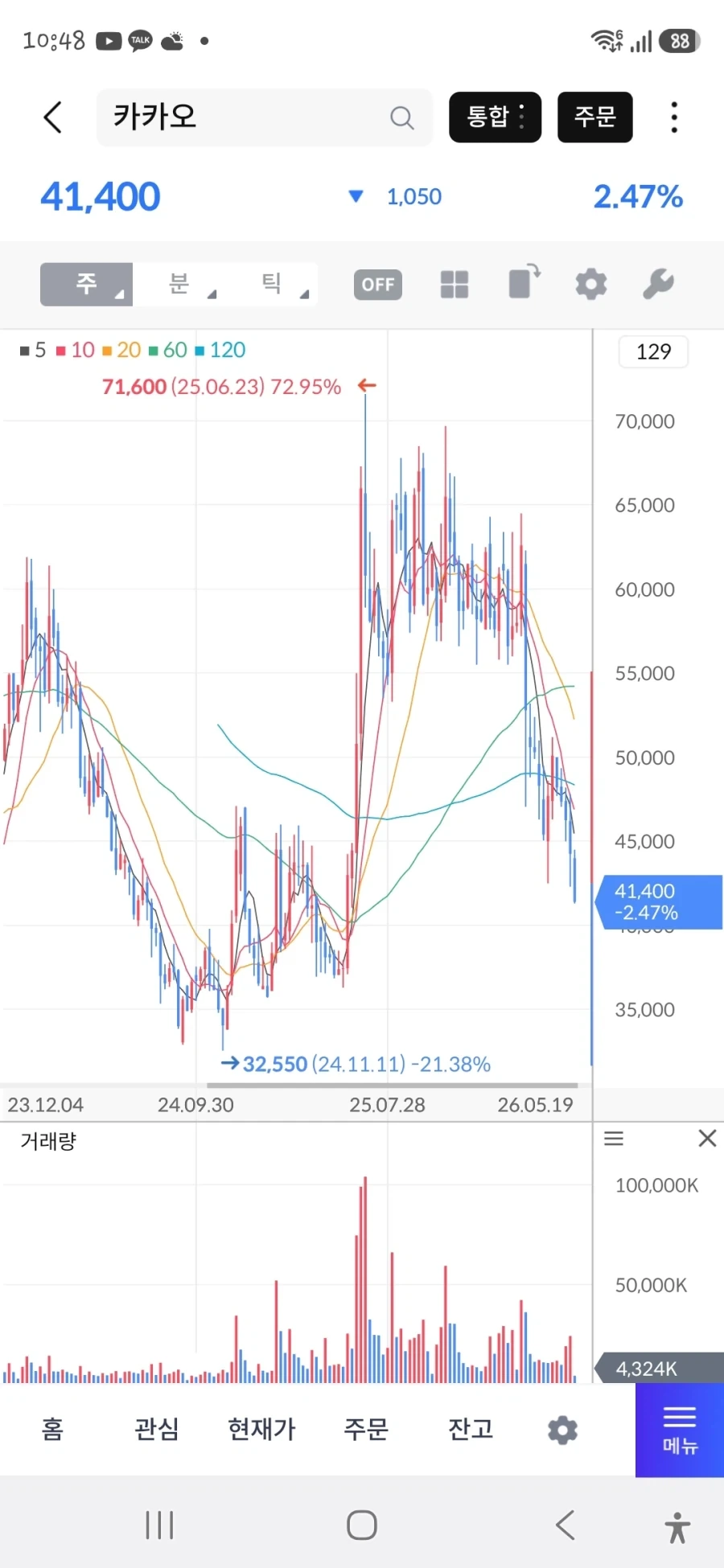The width and height of the screenshot is (724, 1568).
Task: Tap Android home button
Action: [362, 1525]
